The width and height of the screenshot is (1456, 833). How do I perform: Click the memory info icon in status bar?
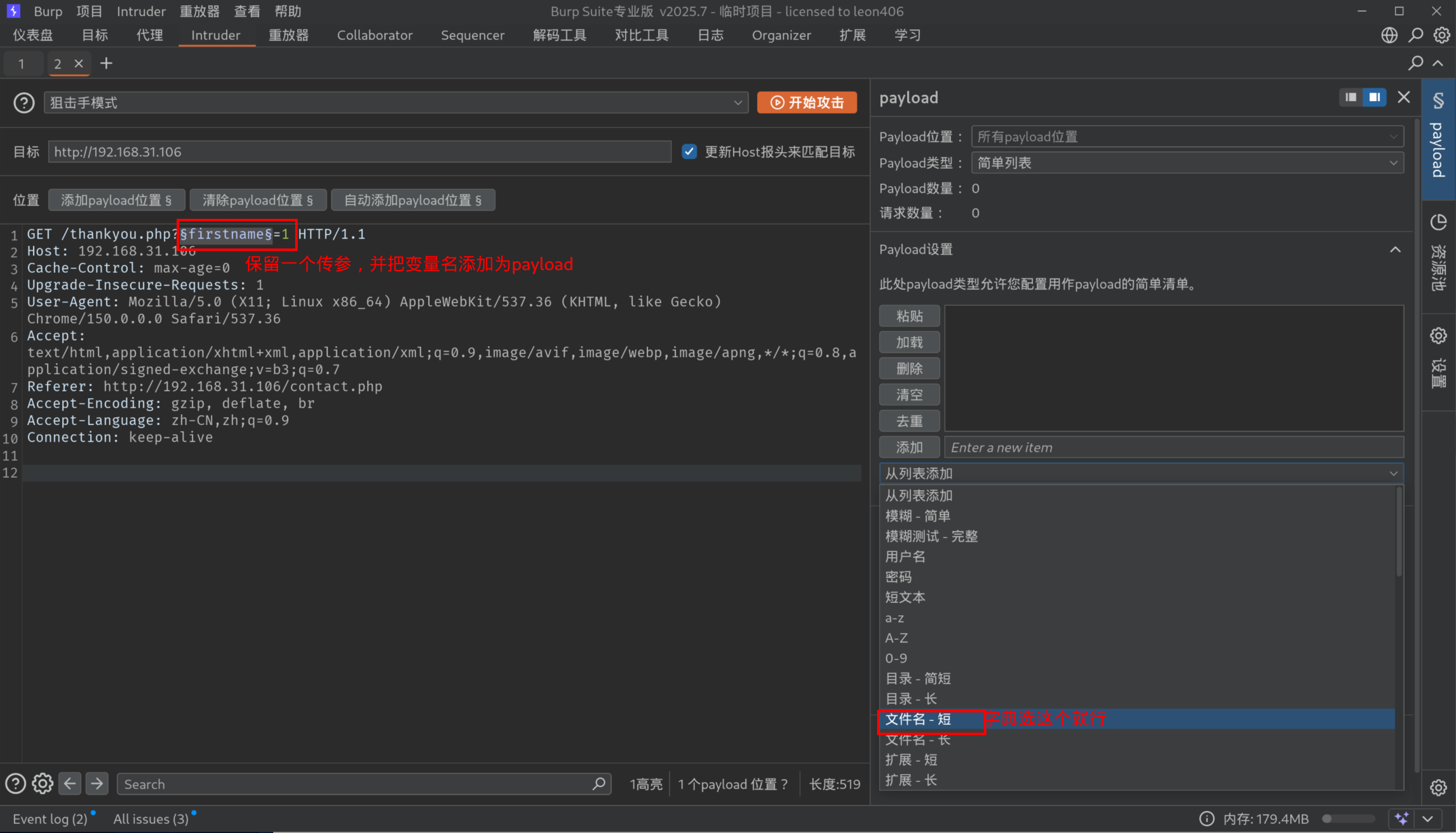coord(1207,819)
